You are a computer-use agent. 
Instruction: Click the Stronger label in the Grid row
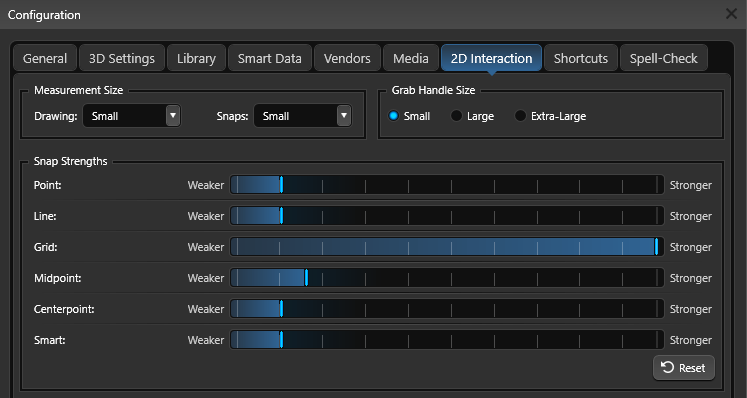pyautogui.click(x=691, y=247)
